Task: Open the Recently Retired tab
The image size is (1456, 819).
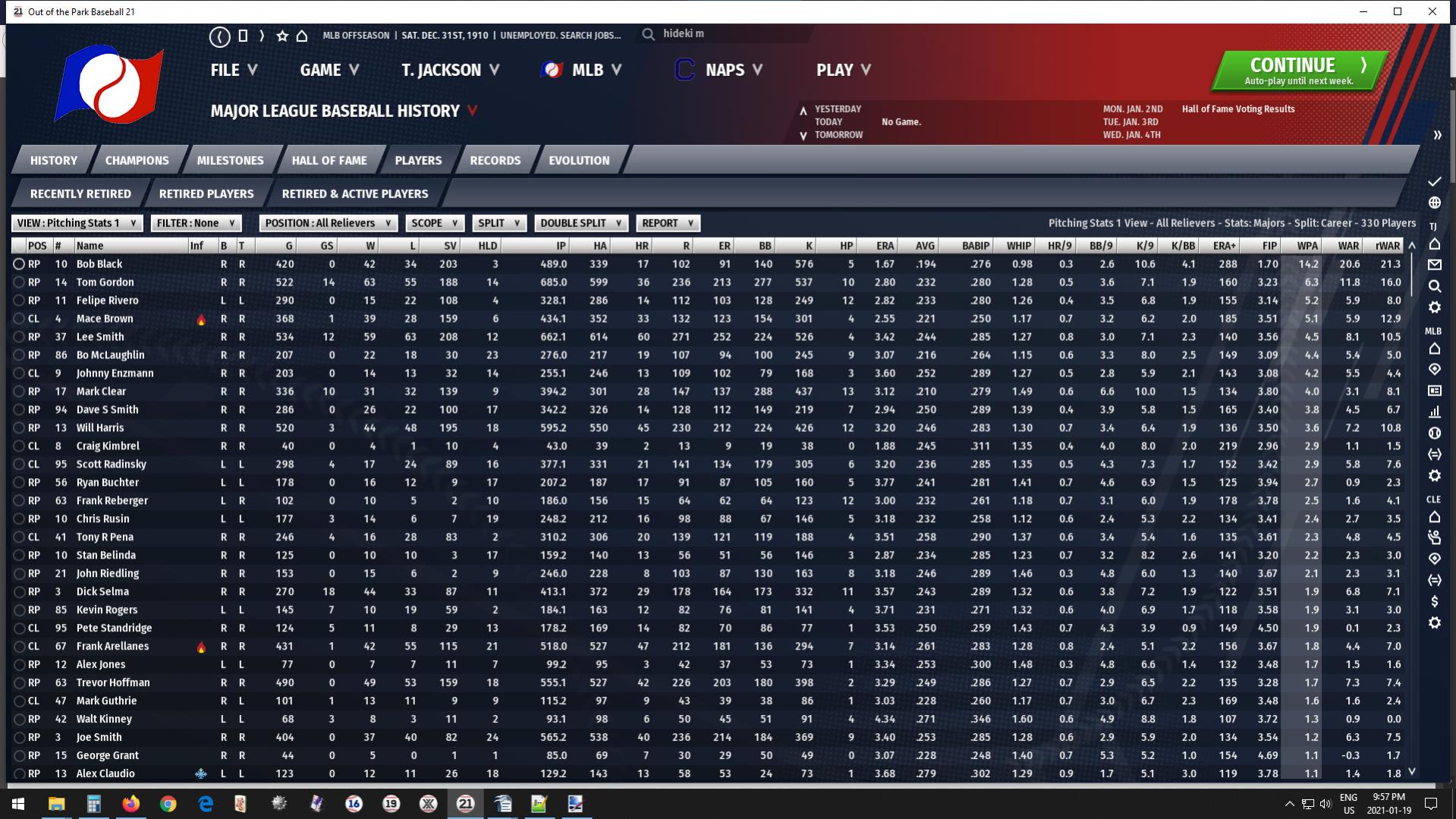Action: pos(80,194)
